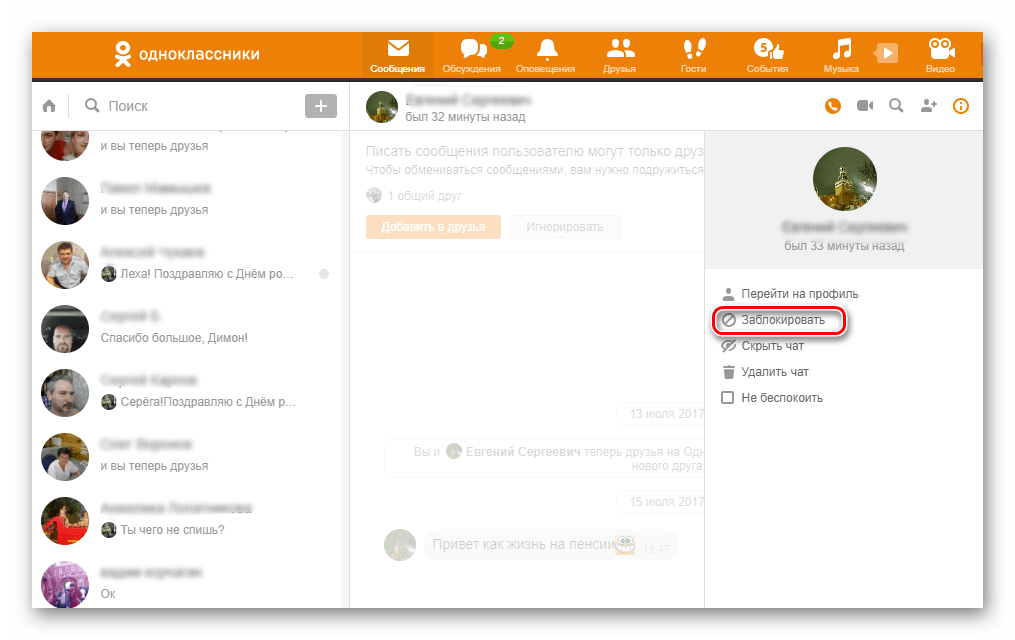This screenshot has width=1015, height=640.
Task: Open the События tab
Action: tap(768, 56)
